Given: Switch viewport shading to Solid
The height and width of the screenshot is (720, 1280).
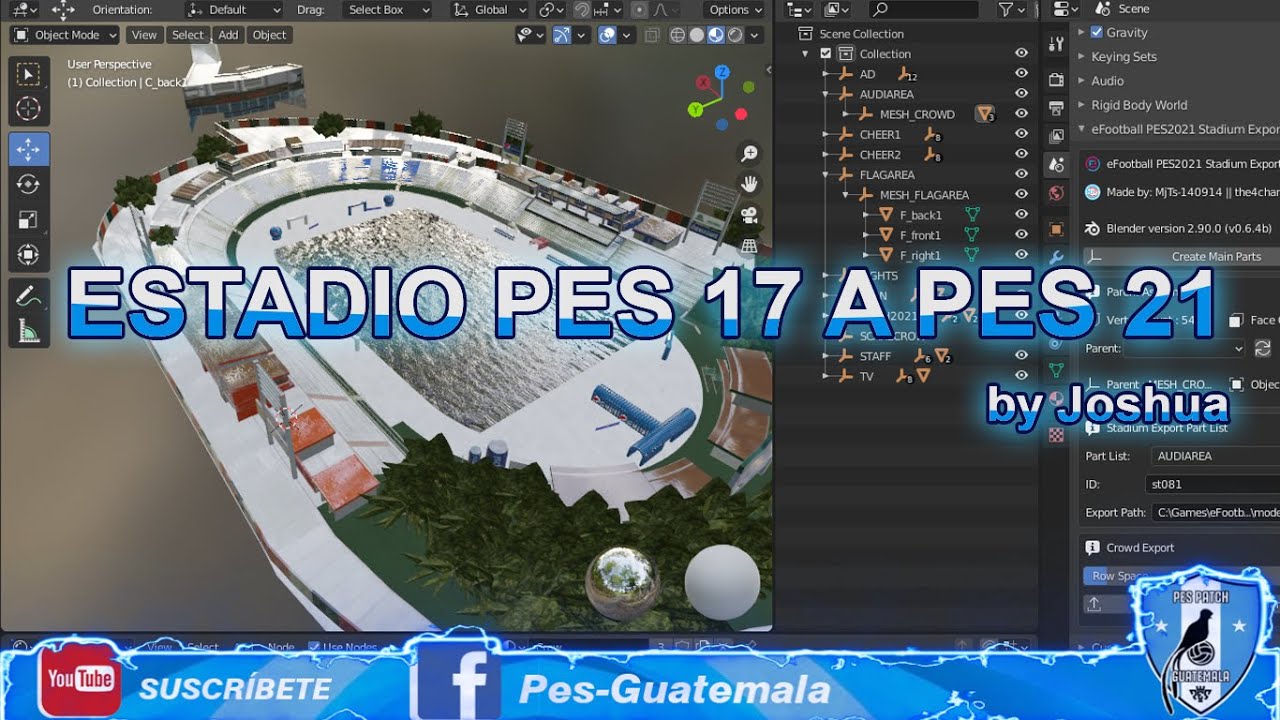Looking at the screenshot, I should point(697,35).
